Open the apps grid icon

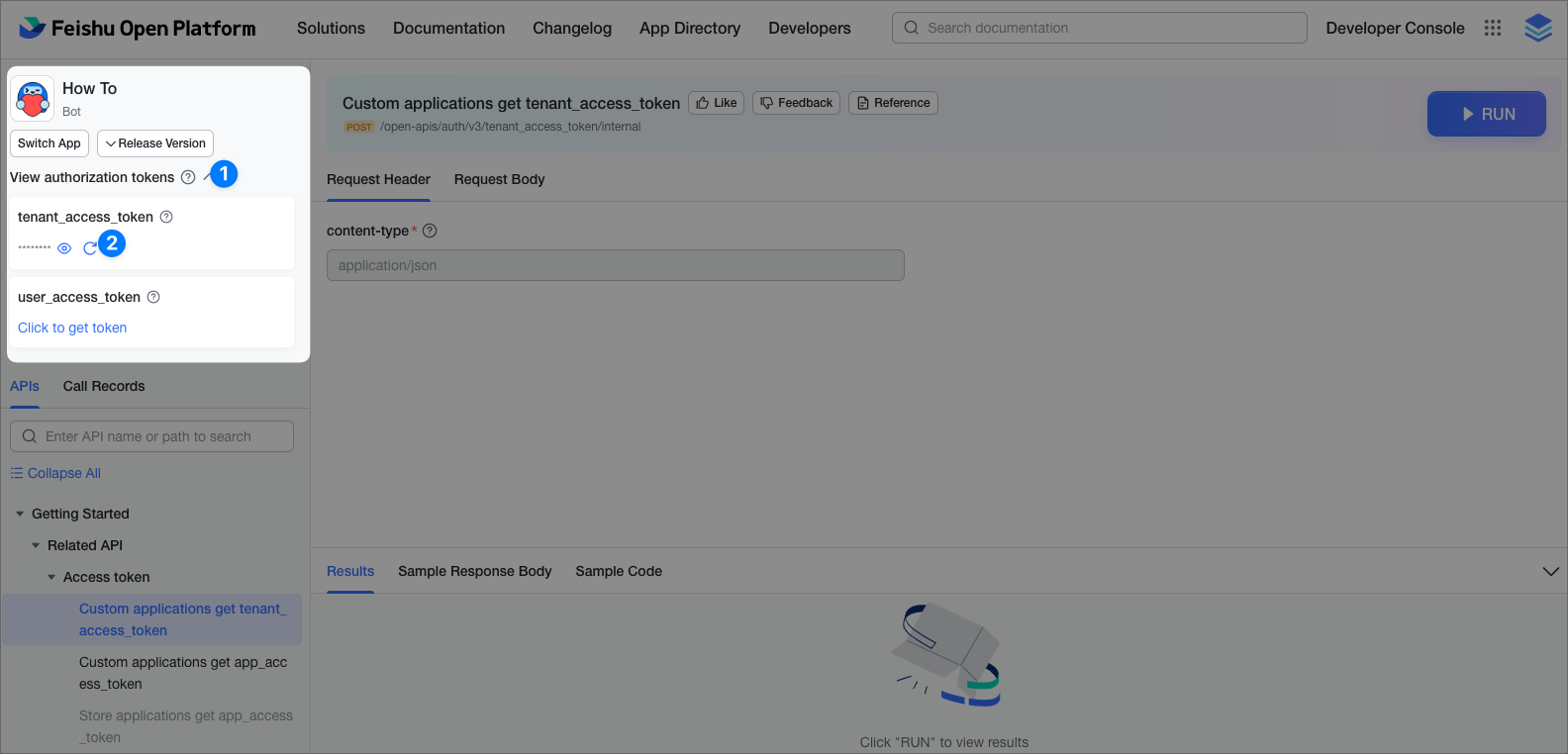(1493, 28)
